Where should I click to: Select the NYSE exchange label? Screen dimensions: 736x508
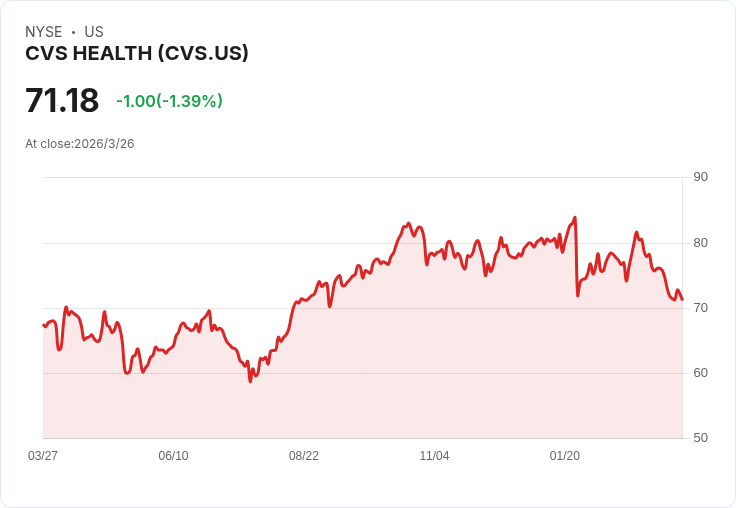pos(44,32)
